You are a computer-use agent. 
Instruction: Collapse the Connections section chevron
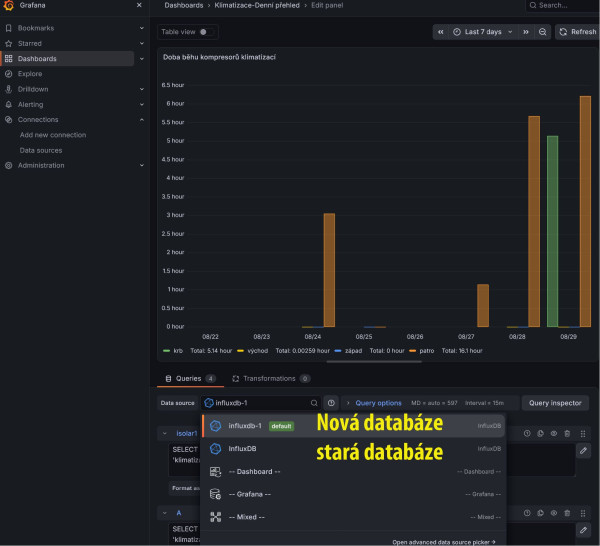pos(142,120)
